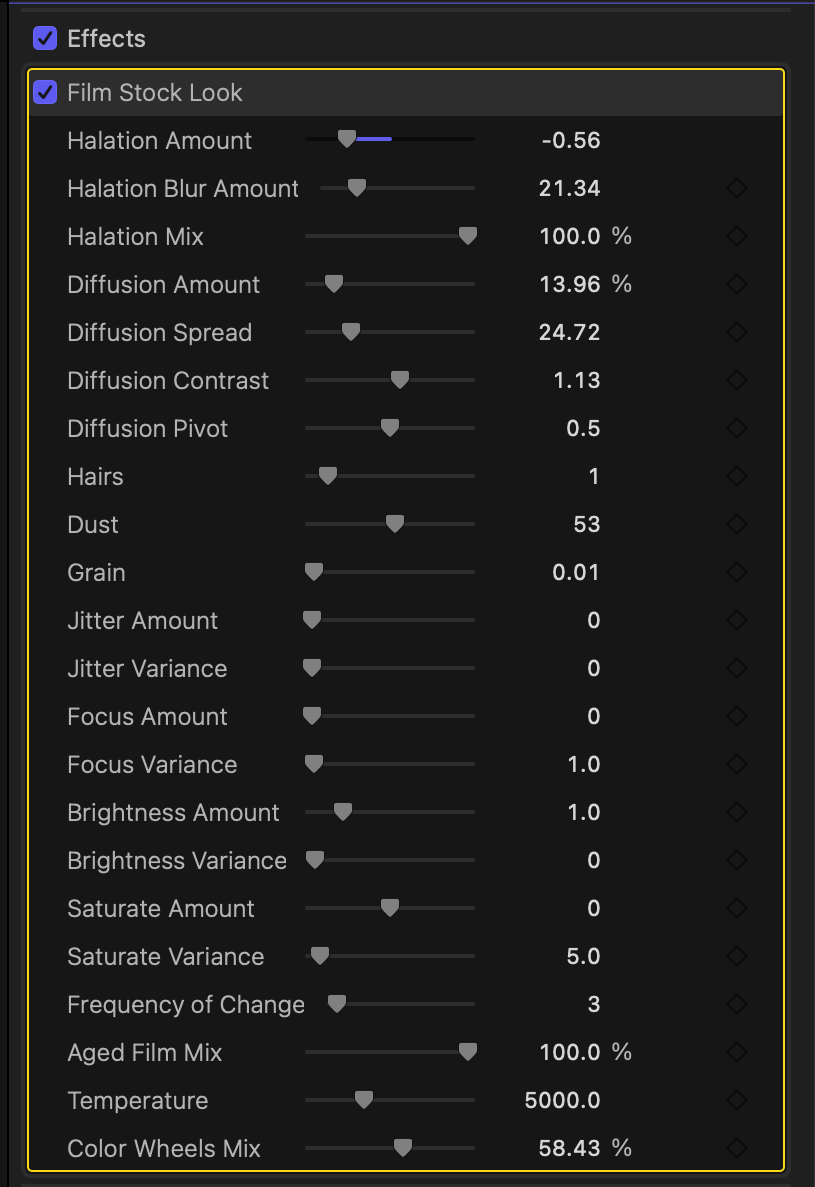Select the Halation Blur Amount value 21.34
This screenshot has height=1187, width=815.
click(x=569, y=188)
